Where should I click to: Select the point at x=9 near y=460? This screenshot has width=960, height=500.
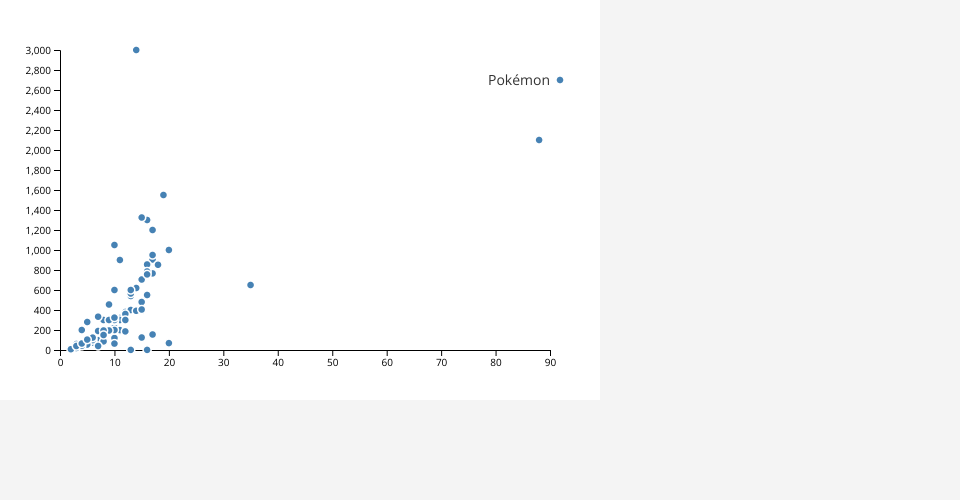click(109, 304)
